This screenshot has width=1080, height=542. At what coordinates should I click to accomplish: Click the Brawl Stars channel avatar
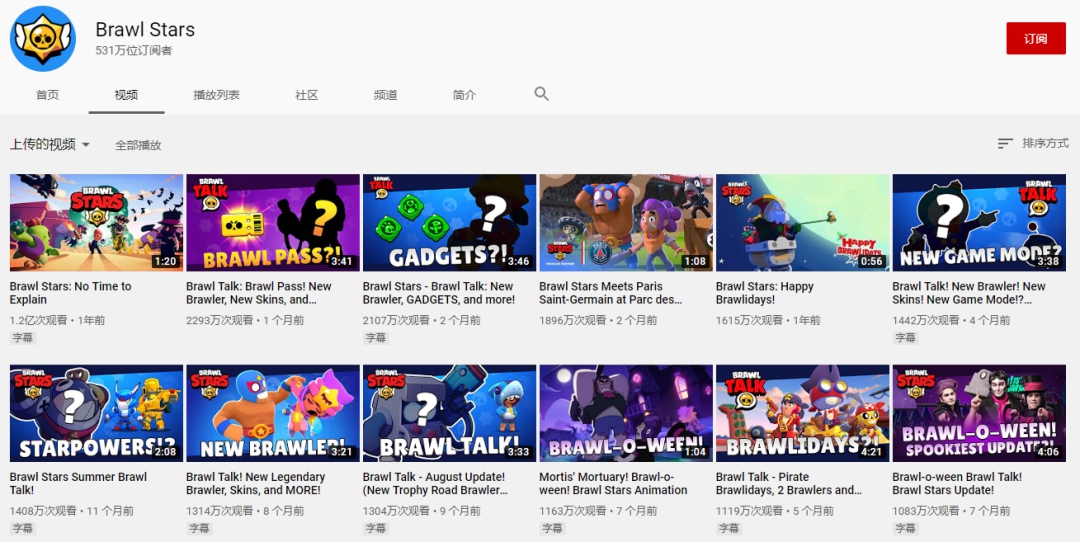pos(43,39)
